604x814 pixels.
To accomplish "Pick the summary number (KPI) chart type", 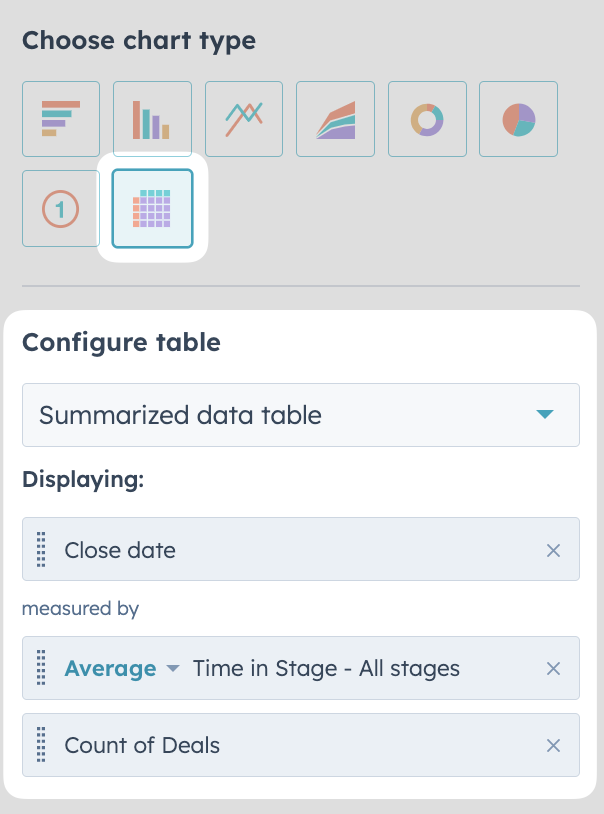I will 61,209.
